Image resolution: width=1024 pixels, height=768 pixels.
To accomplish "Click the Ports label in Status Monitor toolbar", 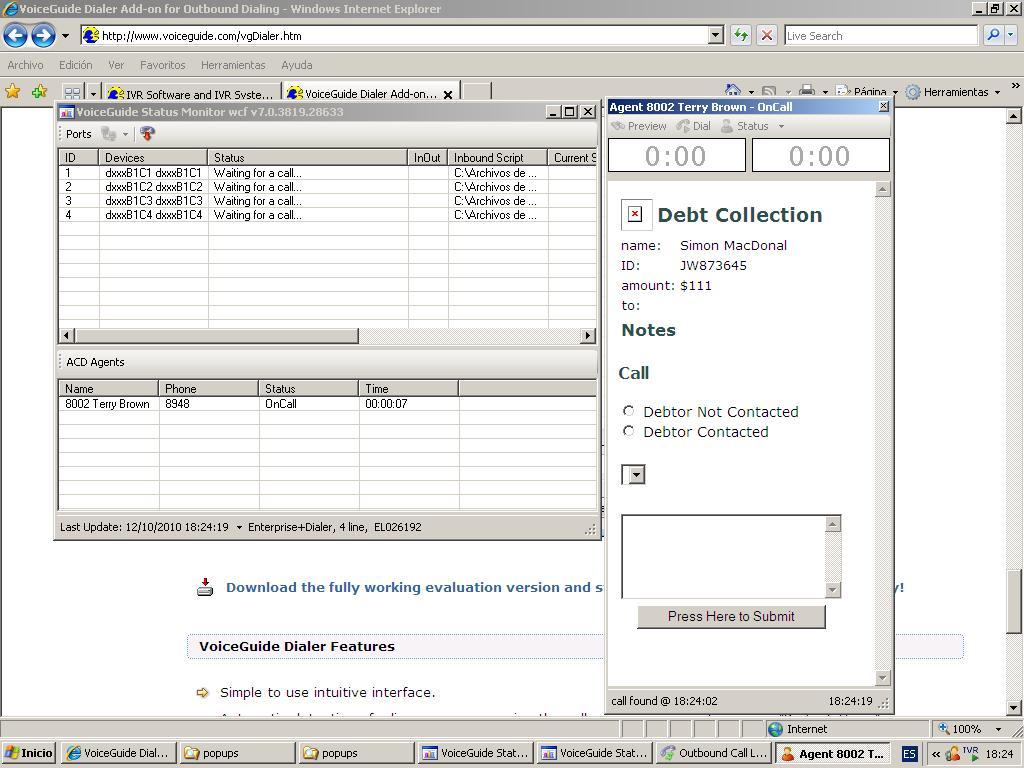I will pyautogui.click(x=78, y=134).
